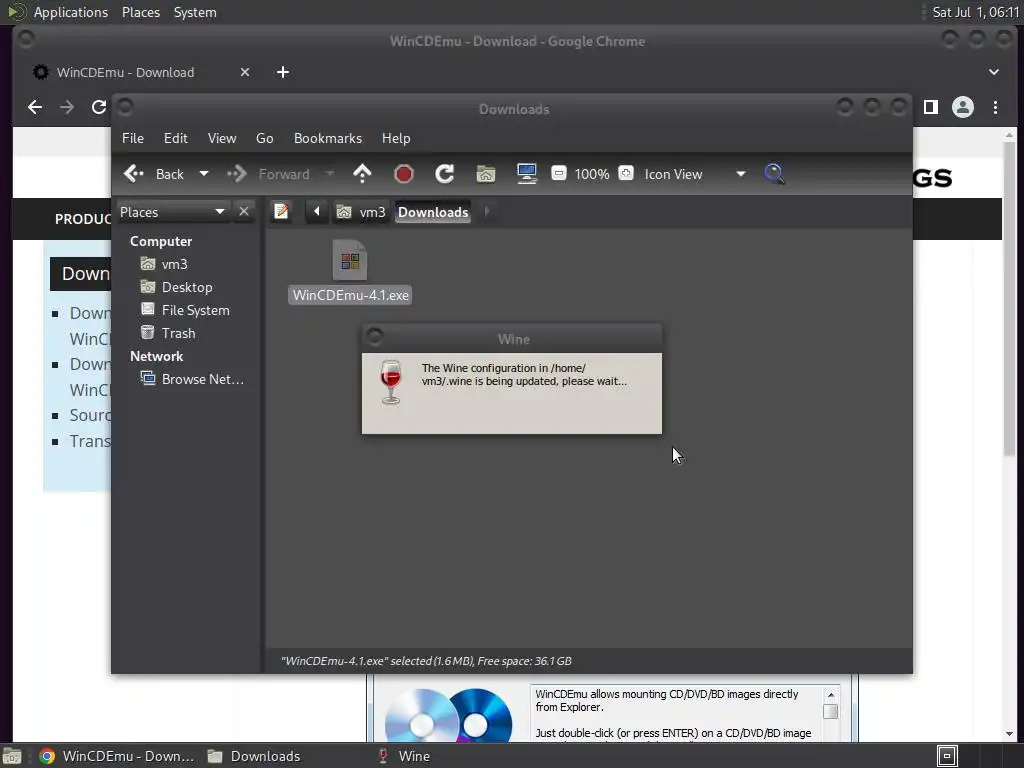Select the vm3 path bar button

[x=361, y=212]
